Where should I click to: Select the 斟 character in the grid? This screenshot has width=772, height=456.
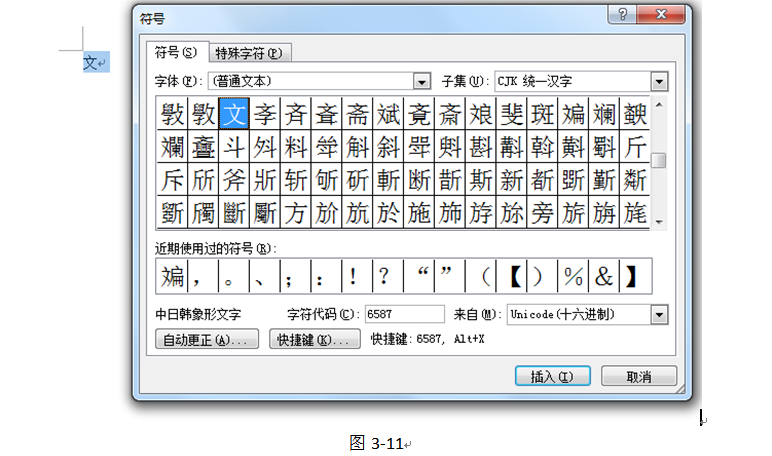coord(481,147)
